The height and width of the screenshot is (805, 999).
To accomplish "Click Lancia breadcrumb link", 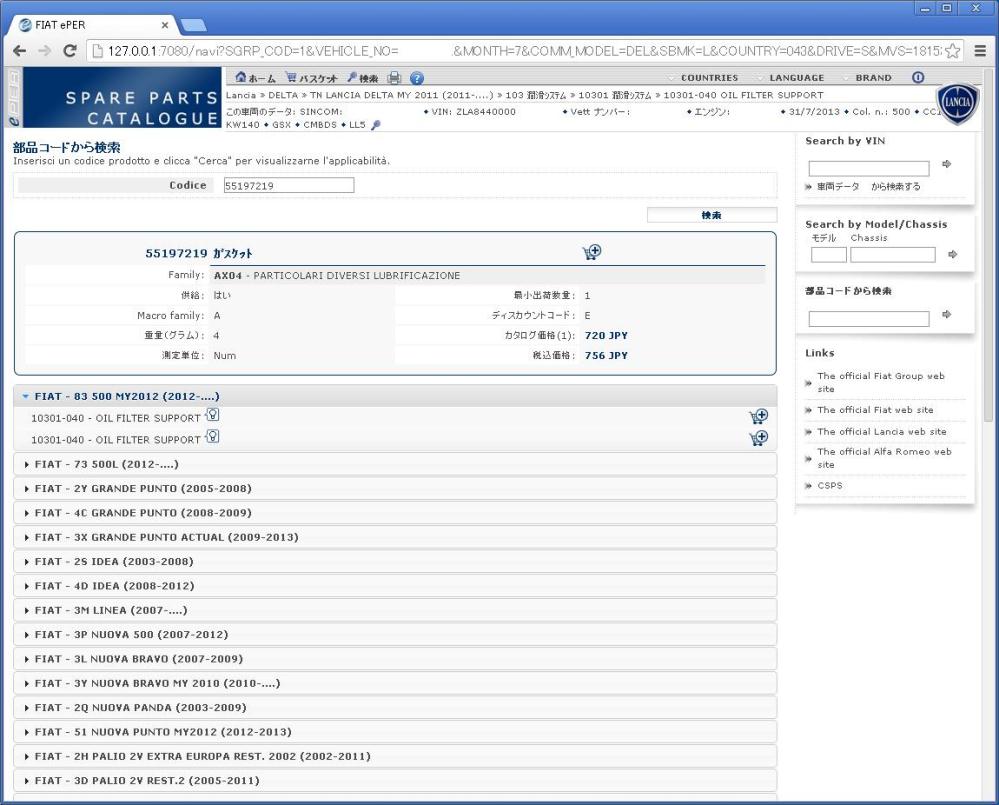I will coord(241,95).
